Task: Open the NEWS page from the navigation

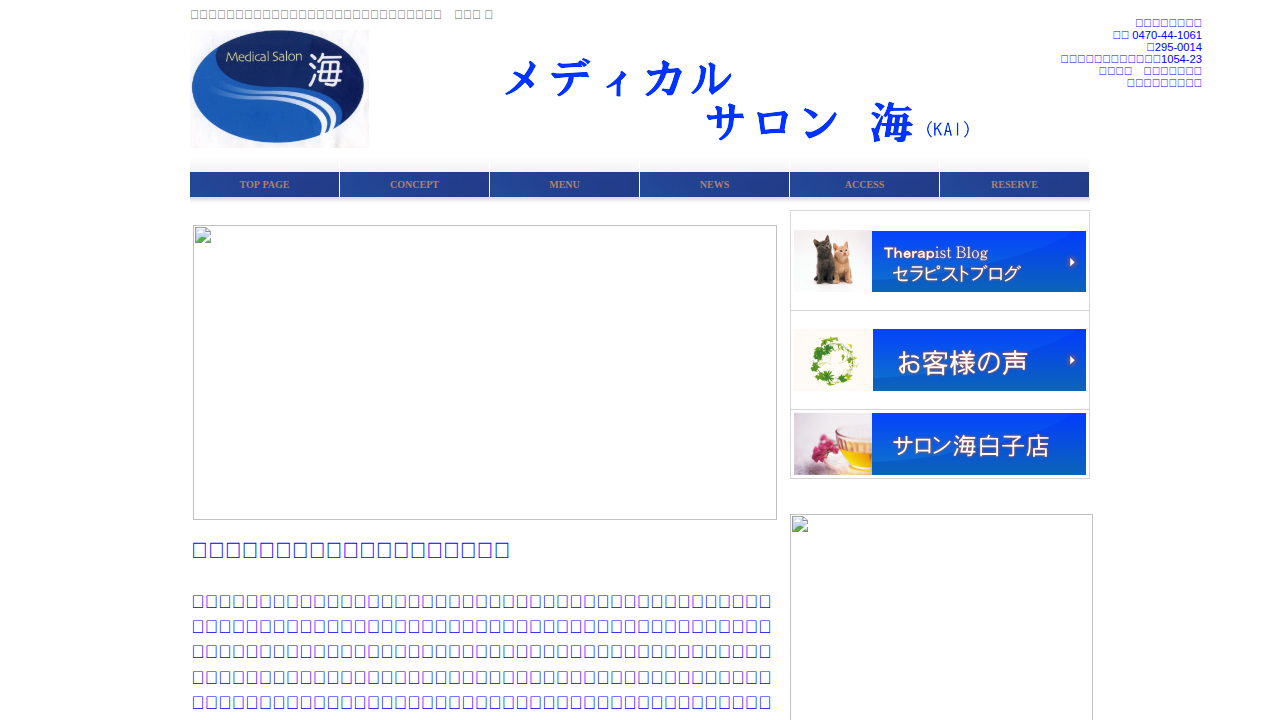Action: point(714,185)
